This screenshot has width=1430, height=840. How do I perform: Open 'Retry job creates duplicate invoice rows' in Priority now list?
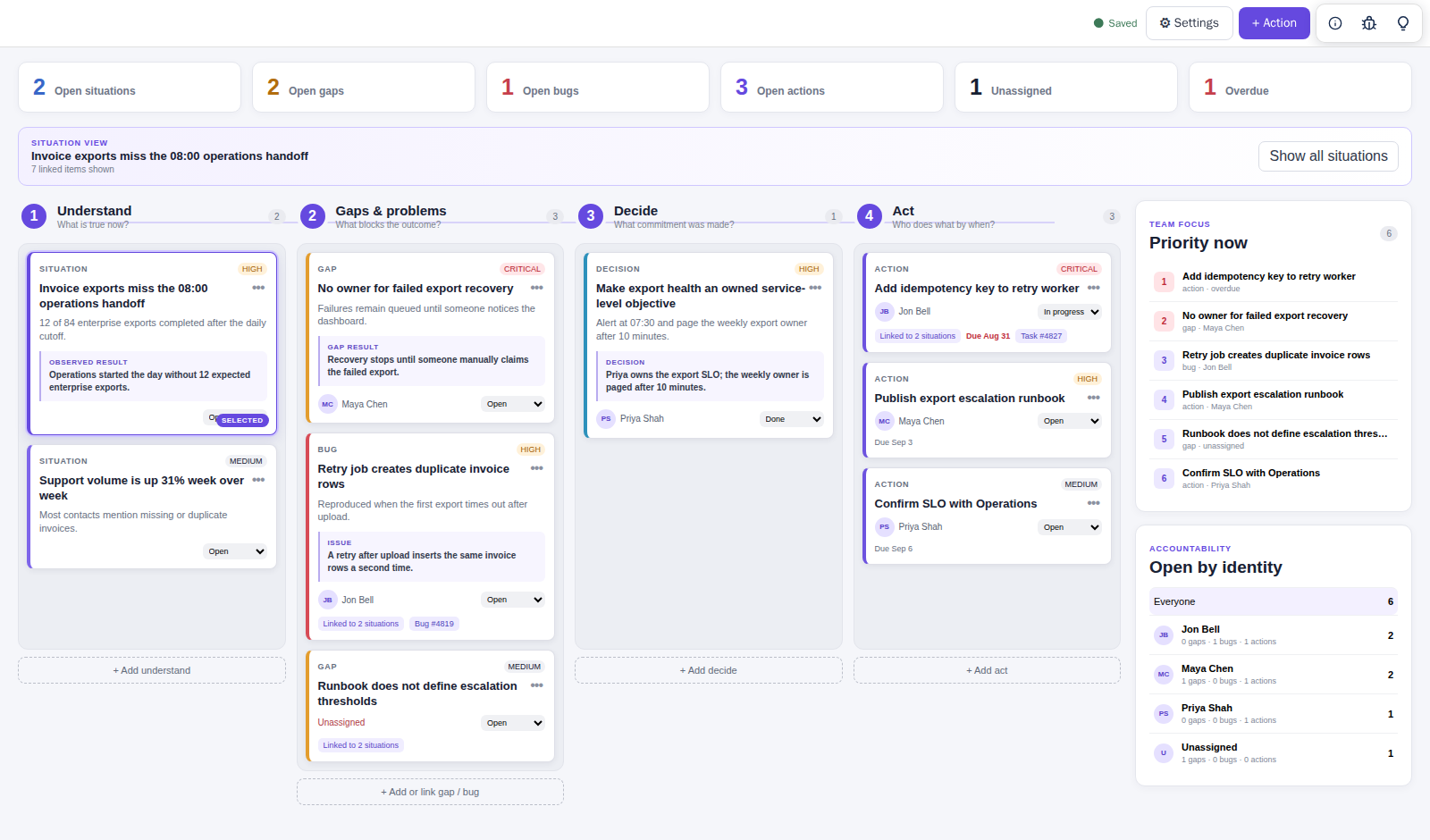(1274, 360)
